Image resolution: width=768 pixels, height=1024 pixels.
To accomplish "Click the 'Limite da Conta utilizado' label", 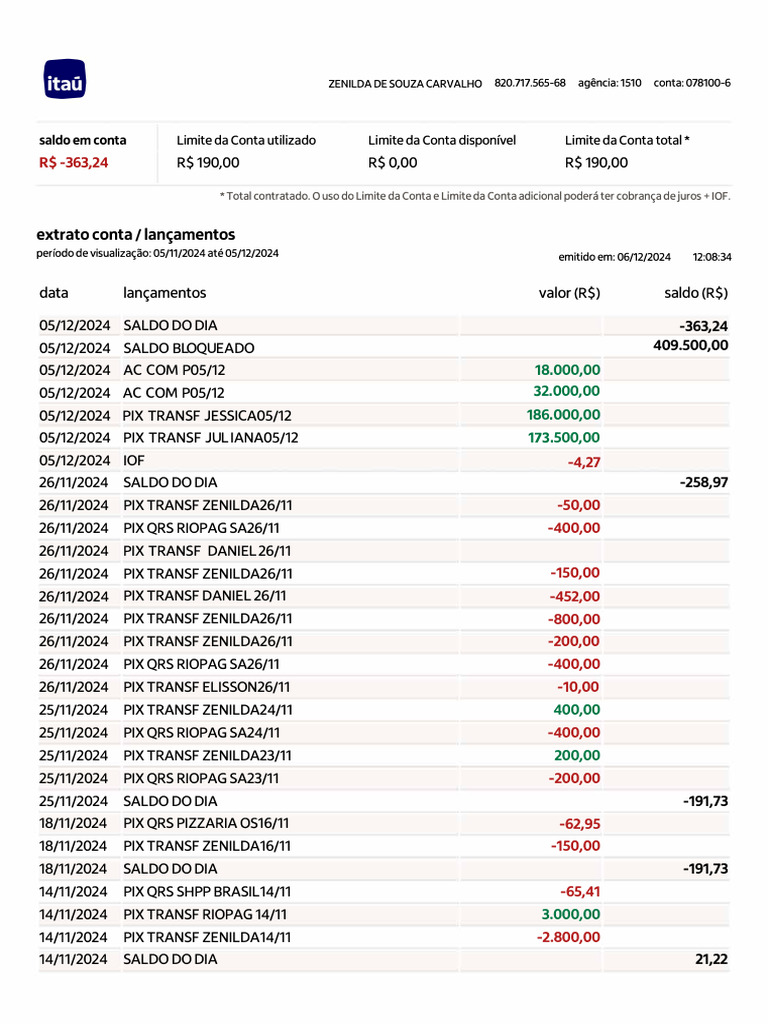I will coord(246,140).
